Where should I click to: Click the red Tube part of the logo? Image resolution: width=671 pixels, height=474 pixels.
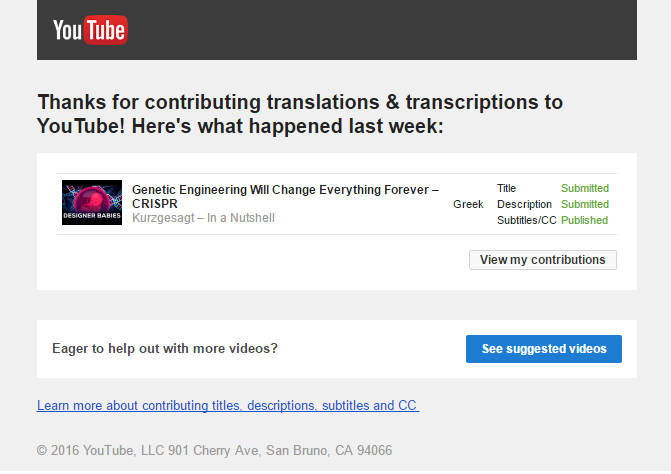106,30
